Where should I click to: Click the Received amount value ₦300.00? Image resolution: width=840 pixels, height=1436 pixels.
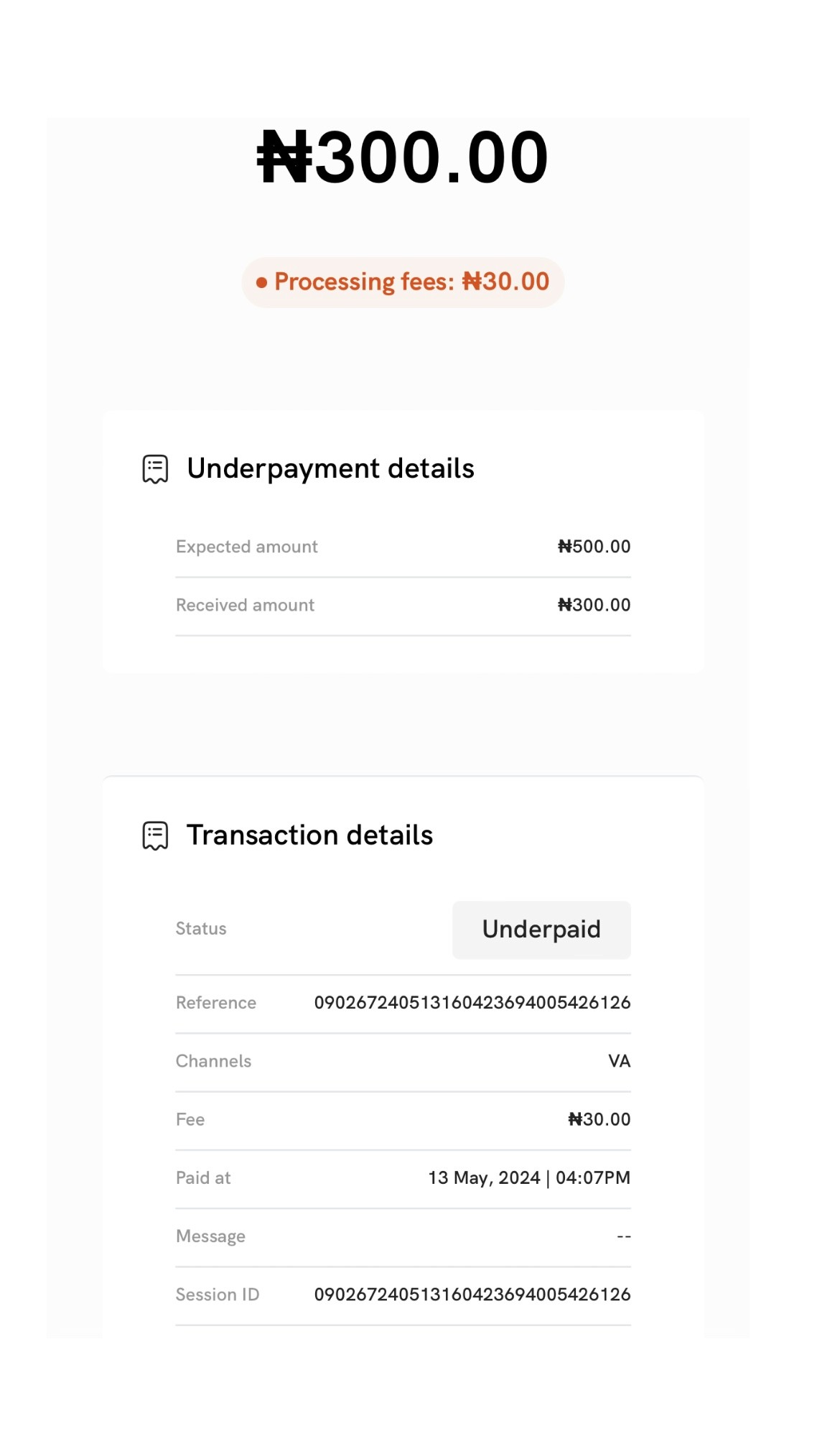594,605
